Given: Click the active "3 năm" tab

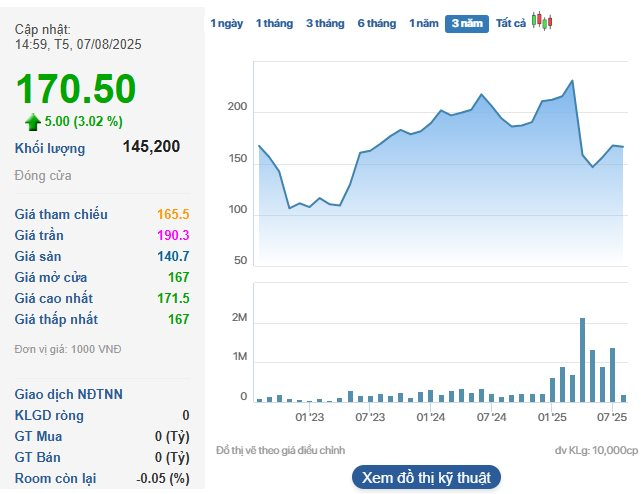Looking at the screenshot, I should pyautogui.click(x=467, y=23).
